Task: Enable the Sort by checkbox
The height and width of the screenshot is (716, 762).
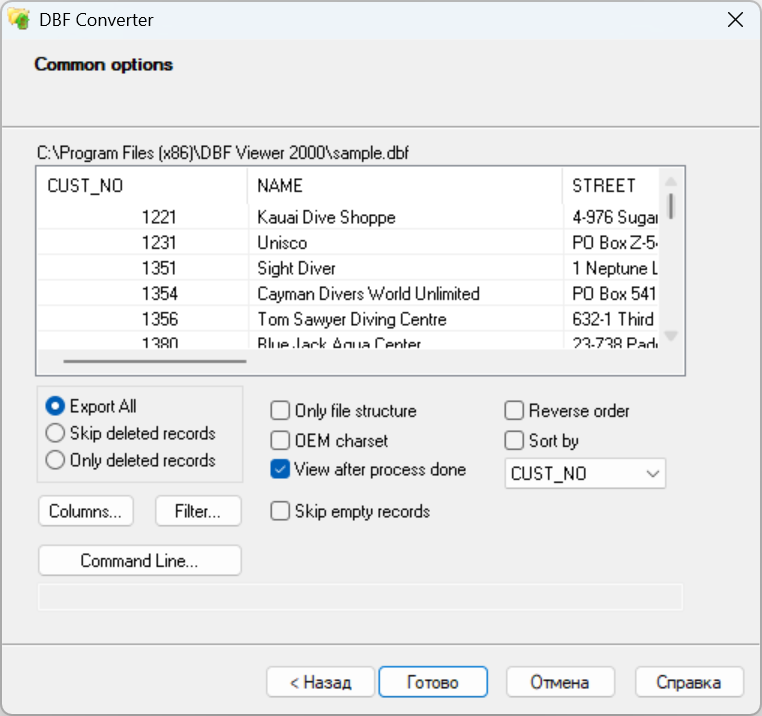Action: tap(515, 441)
